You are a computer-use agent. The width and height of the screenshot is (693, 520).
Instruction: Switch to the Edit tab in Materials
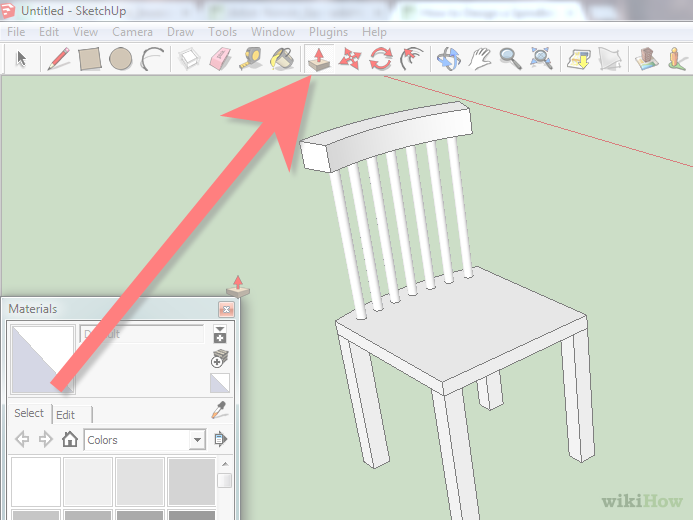tap(66, 414)
